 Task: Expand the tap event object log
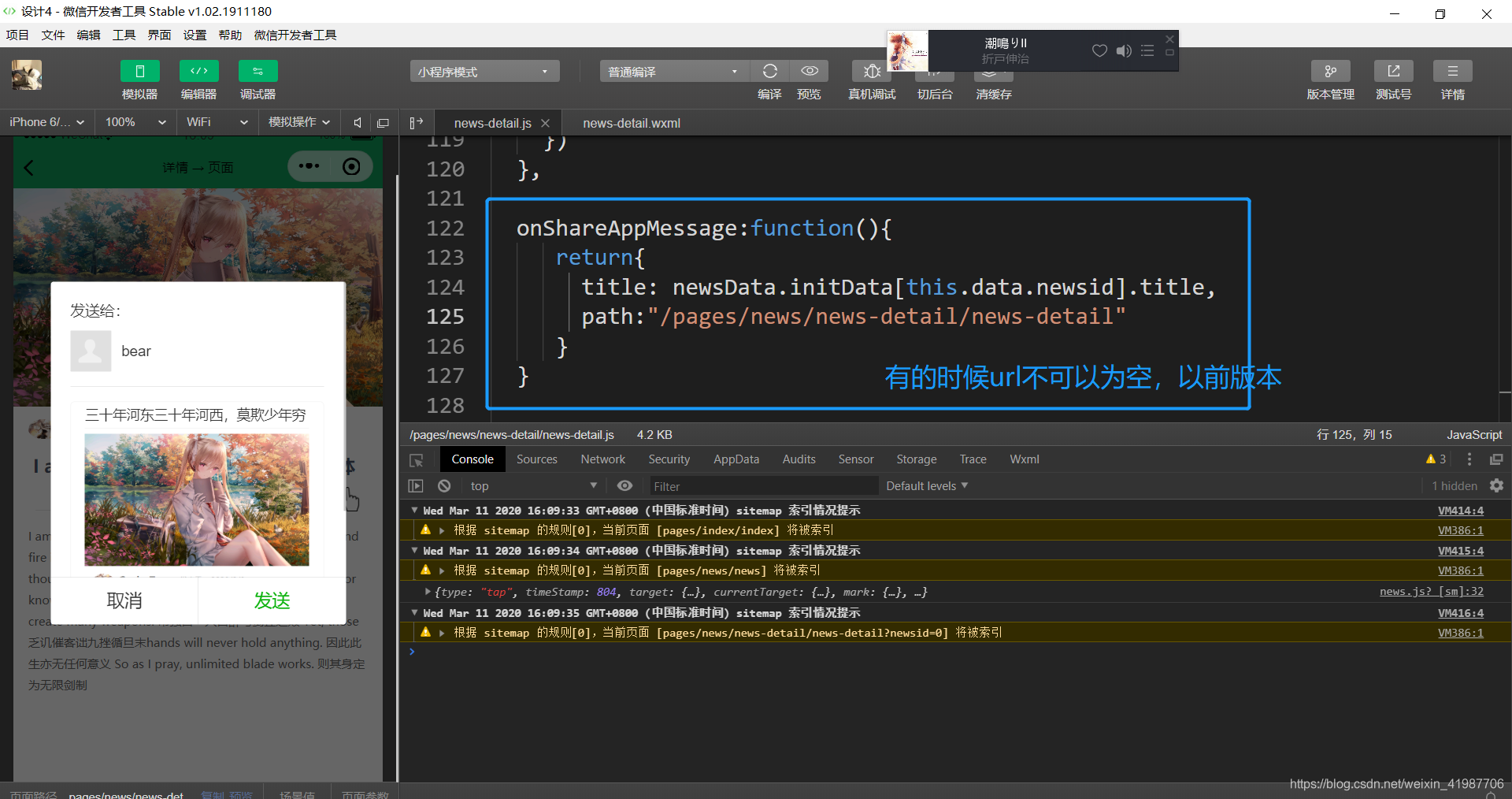tap(428, 592)
